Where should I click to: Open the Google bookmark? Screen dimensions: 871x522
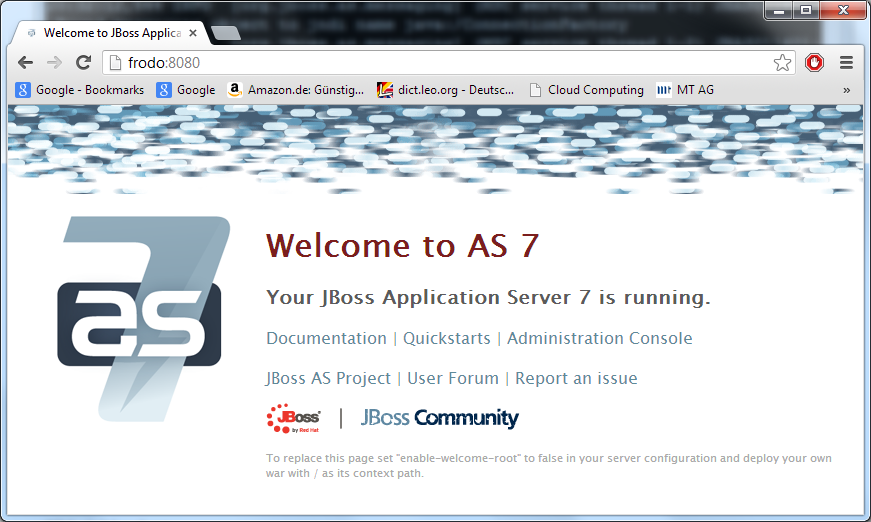point(186,90)
